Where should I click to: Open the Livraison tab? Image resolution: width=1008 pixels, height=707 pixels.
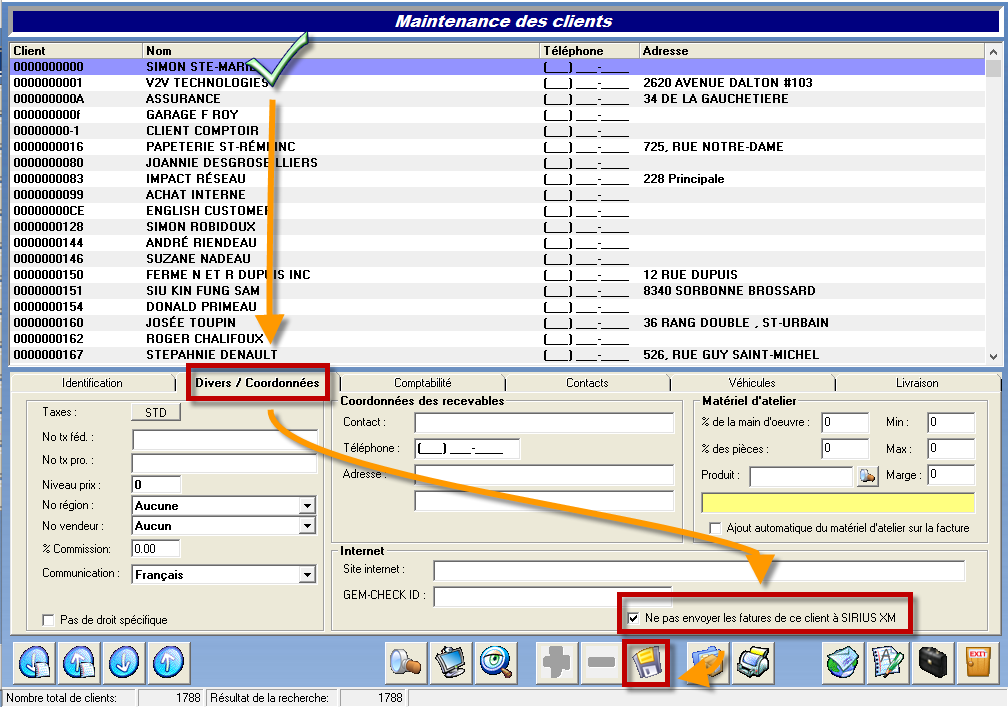click(x=917, y=383)
